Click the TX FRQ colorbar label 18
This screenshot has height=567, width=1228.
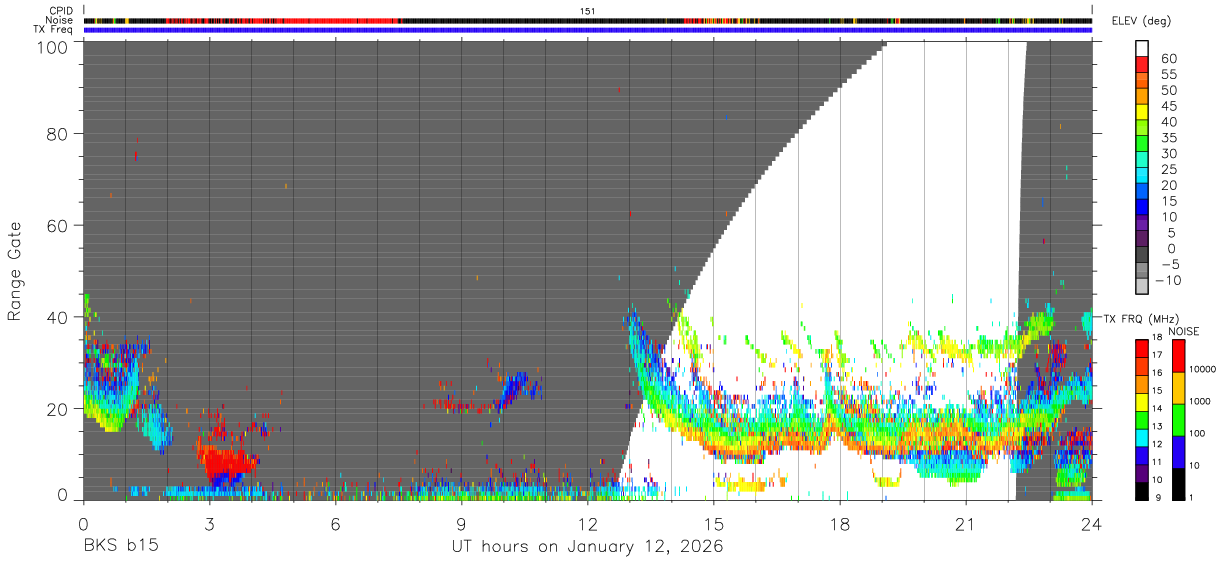(x=1157, y=337)
